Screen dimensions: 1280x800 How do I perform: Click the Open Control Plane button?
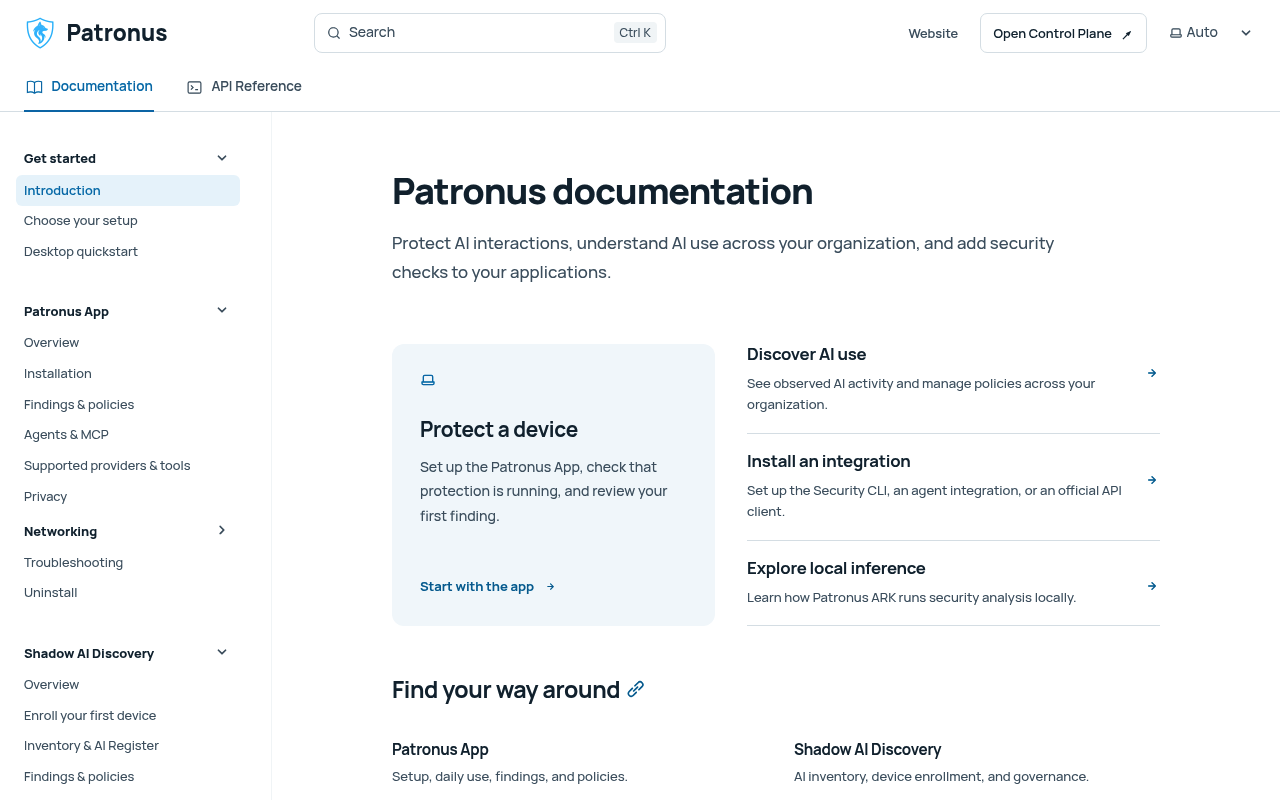pos(1063,33)
